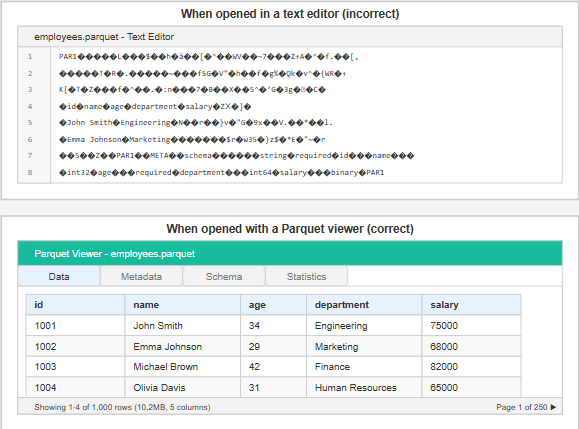Image resolution: width=579 pixels, height=429 pixels.
Task: Select the cell with id 1003
Action: 75,367
